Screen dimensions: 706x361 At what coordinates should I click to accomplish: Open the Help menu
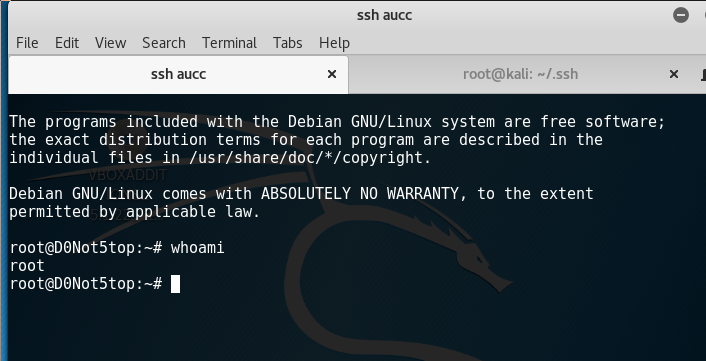334,43
